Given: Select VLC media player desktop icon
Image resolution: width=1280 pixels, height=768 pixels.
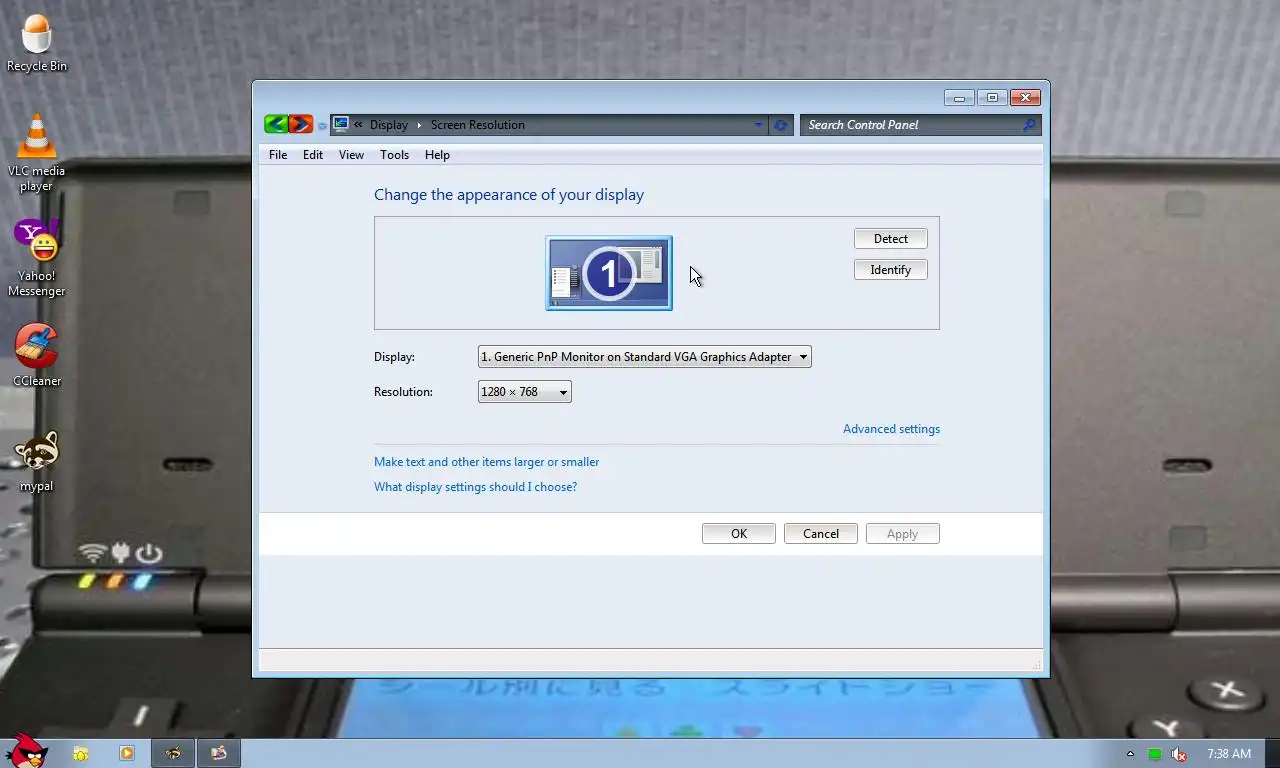Looking at the screenshot, I should click(37, 154).
